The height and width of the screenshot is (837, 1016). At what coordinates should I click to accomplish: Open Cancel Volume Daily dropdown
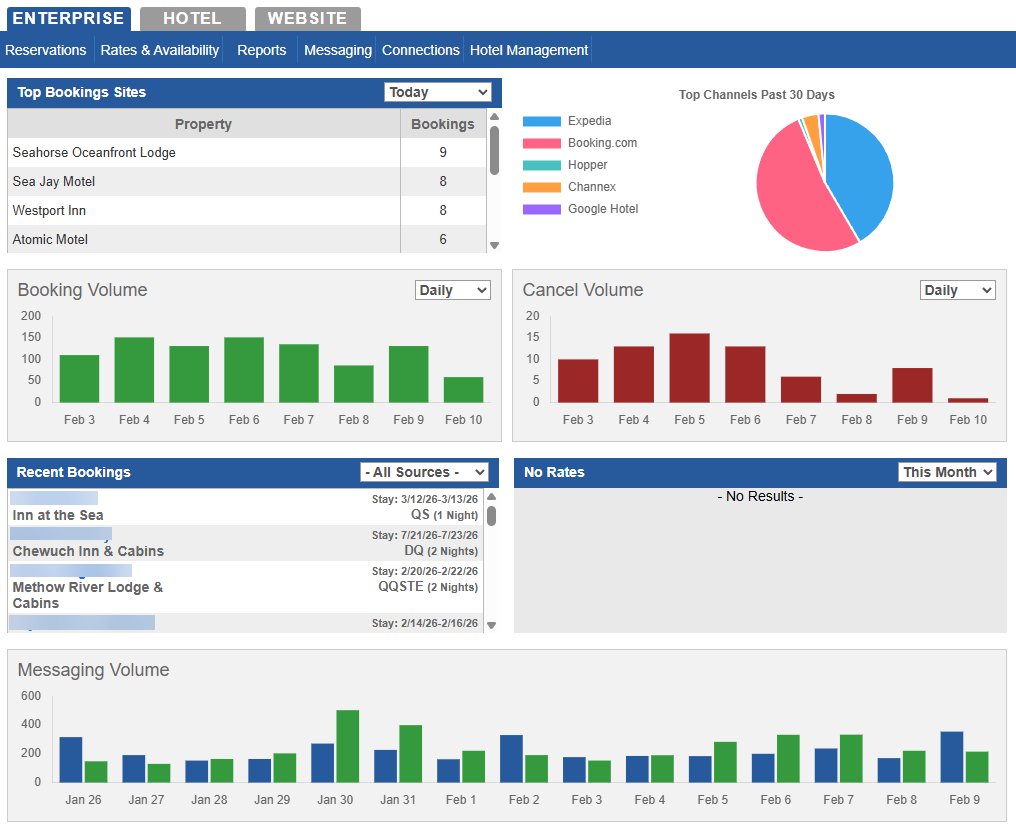point(957,290)
